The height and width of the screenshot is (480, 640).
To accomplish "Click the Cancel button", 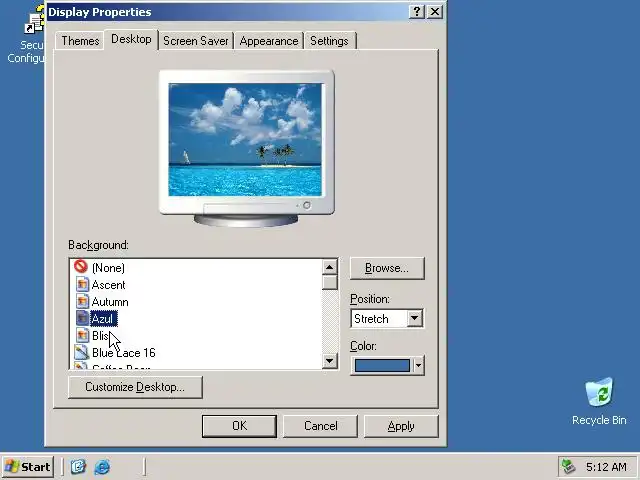I will (320, 426).
